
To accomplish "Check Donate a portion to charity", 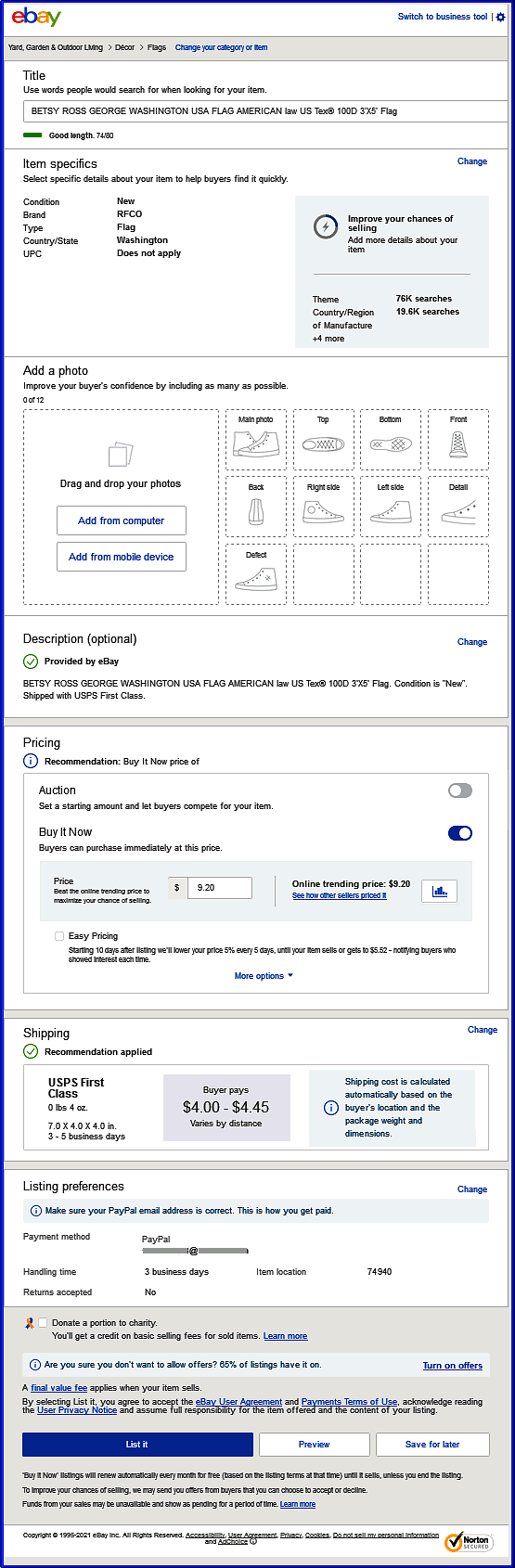I will pos(43,1323).
